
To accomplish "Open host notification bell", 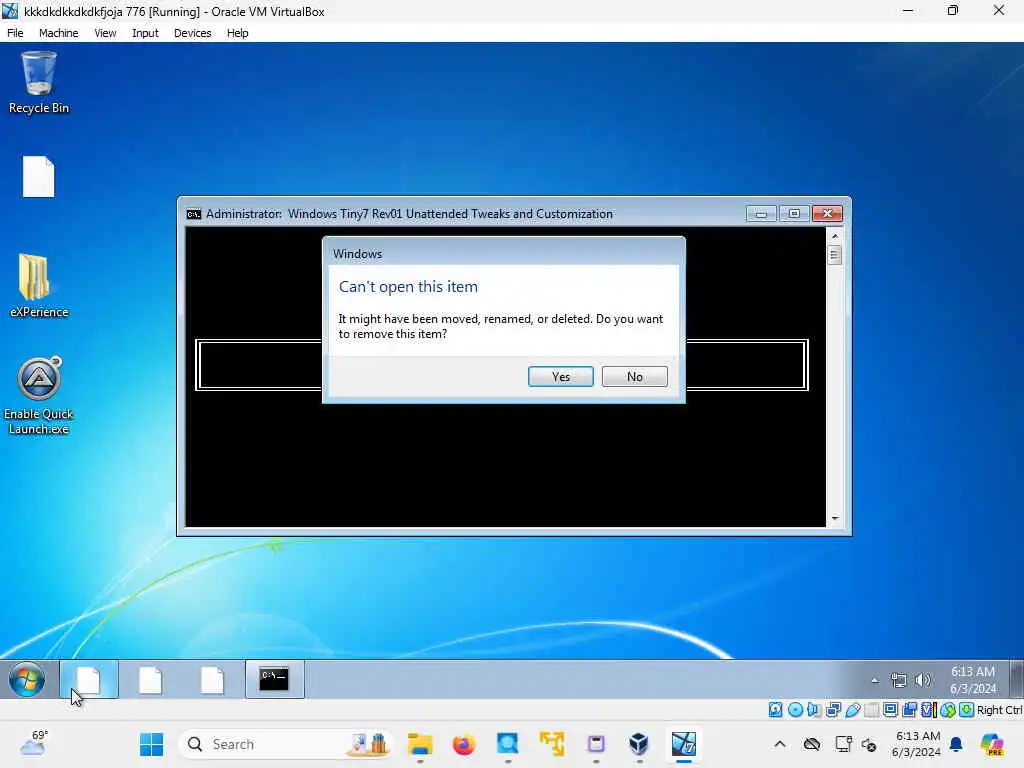I will (956, 744).
